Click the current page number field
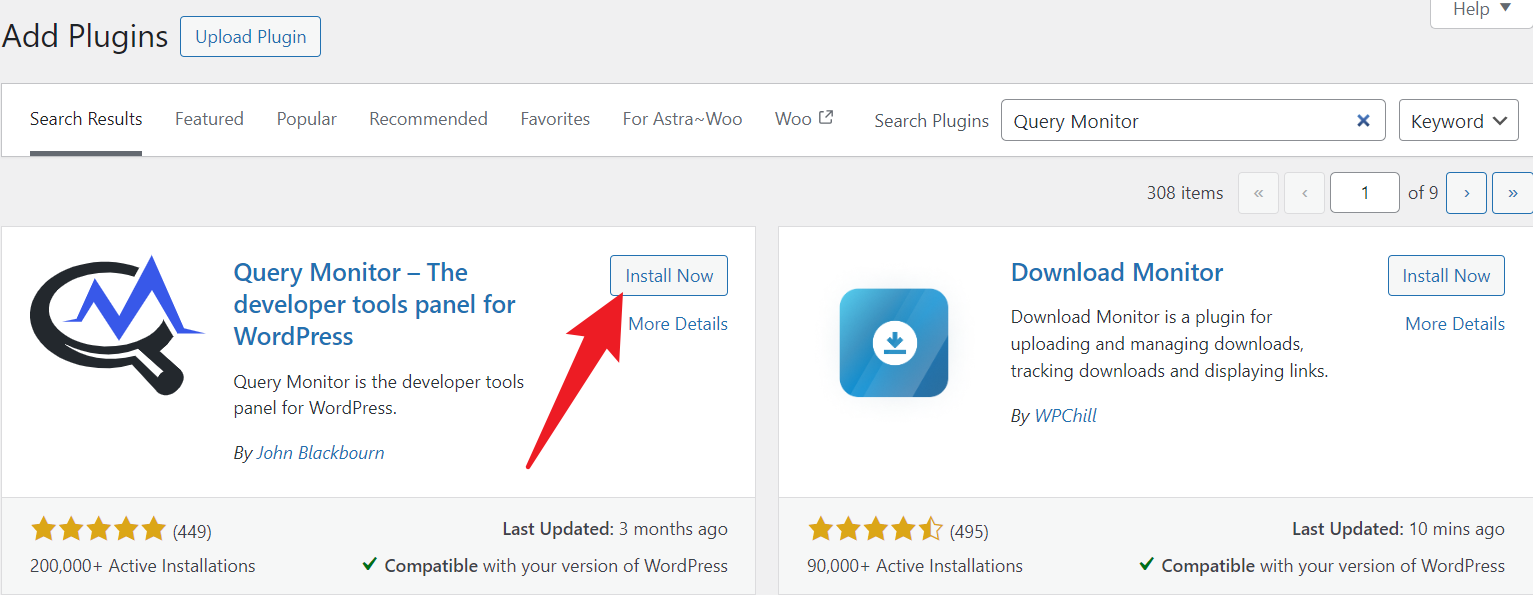This screenshot has height=595, width=1533. click(x=1364, y=193)
